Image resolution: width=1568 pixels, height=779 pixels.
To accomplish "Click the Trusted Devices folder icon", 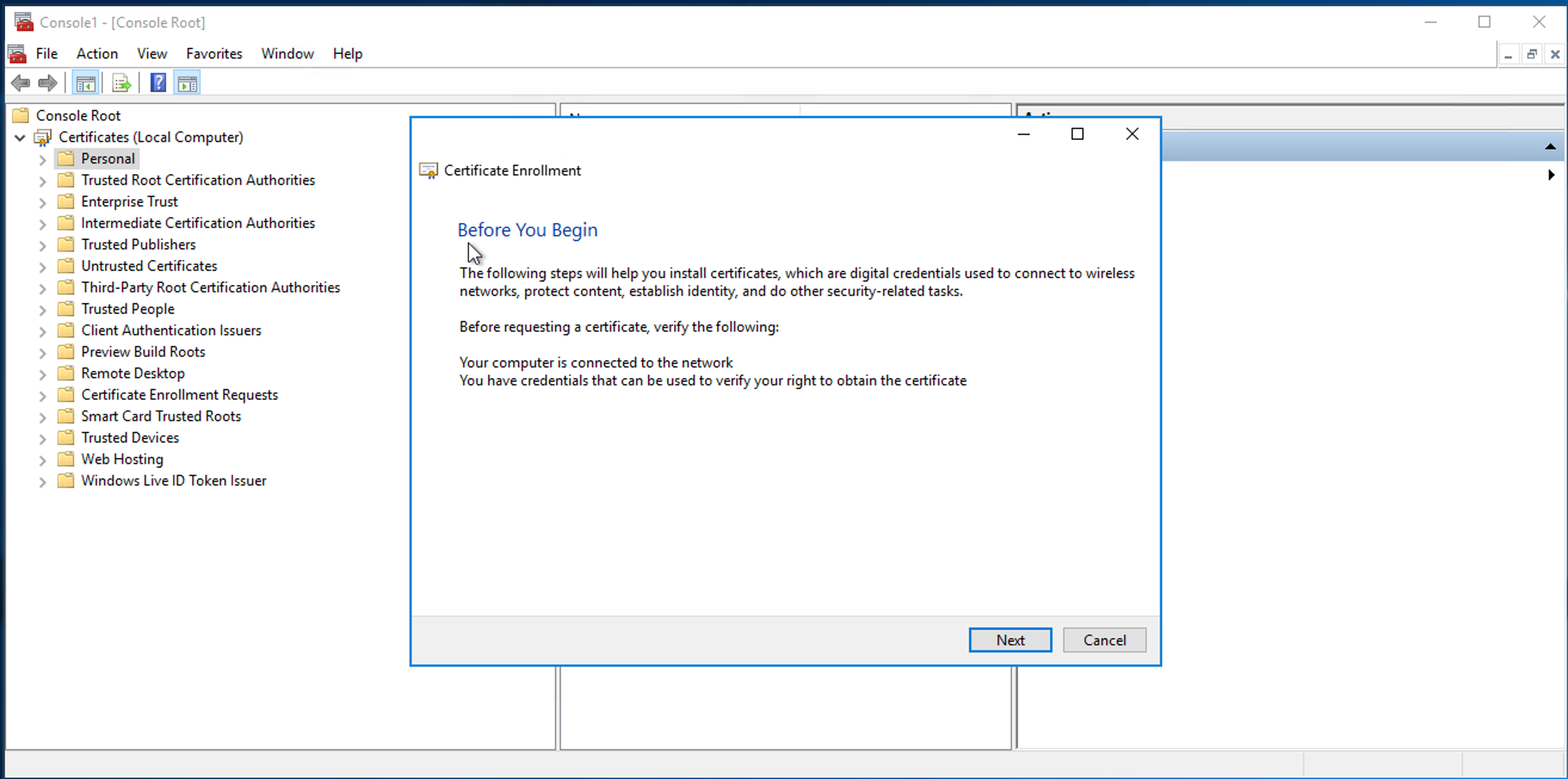I will click(66, 438).
